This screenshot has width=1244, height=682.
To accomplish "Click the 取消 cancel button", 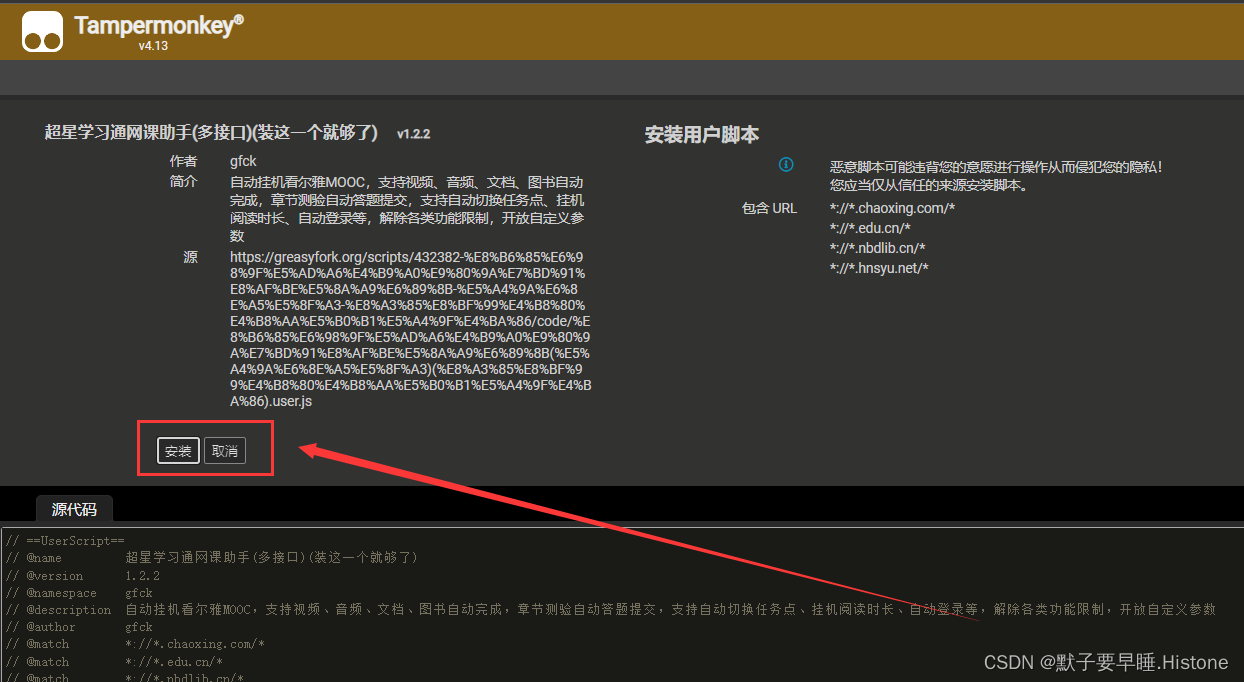I will tap(225, 451).
